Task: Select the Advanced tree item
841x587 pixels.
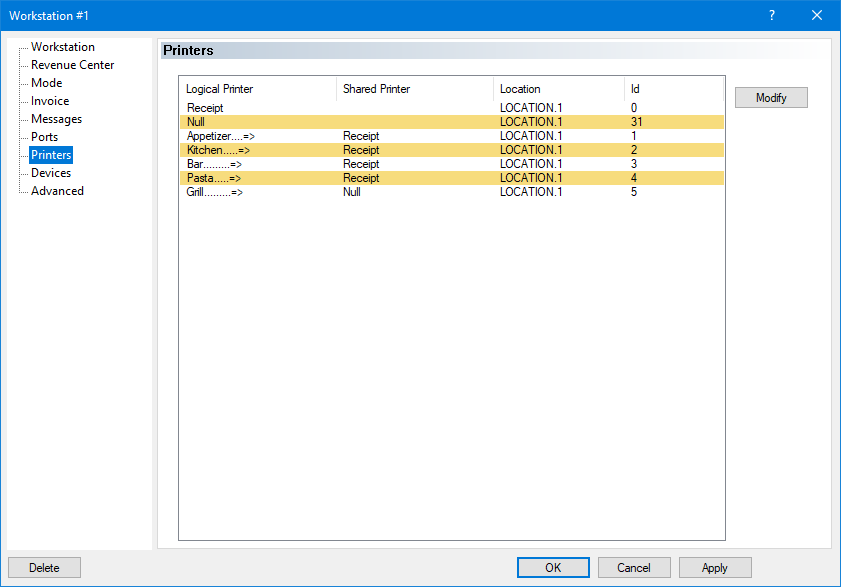Action: 57,191
